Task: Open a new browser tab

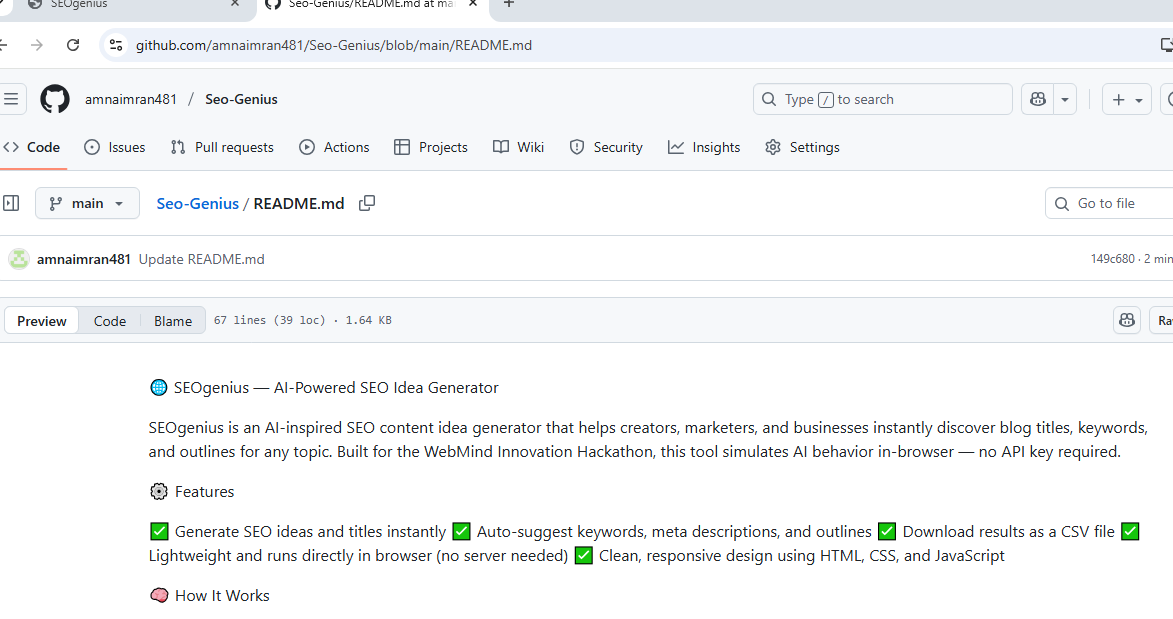Action: 509,4
